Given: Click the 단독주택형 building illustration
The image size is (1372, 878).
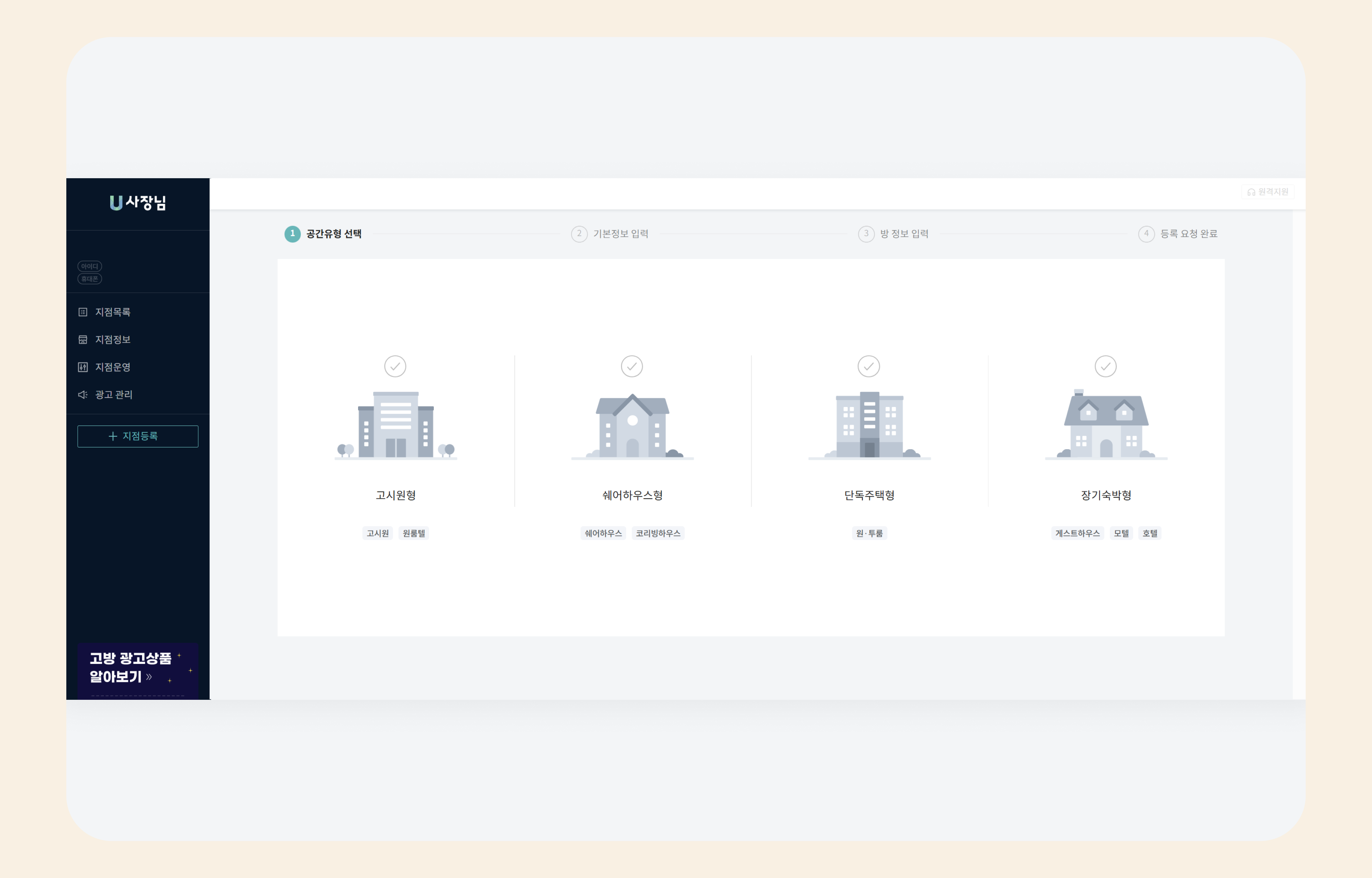Looking at the screenshot, I should click(x=869, y=425).
